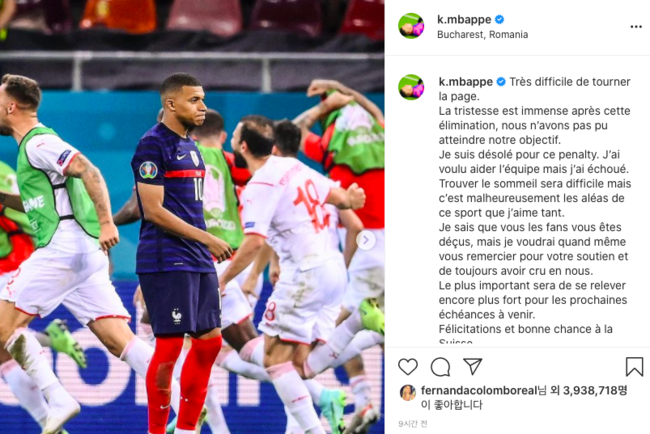Click the cut-off Suisse line of the caption

[x=456, y=343]
